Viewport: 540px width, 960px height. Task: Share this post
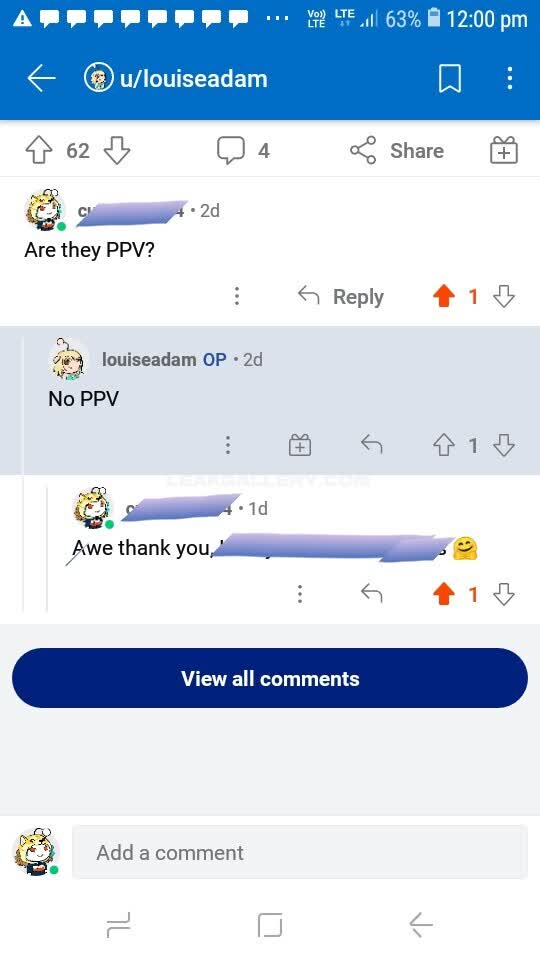(x=397, y=151)
